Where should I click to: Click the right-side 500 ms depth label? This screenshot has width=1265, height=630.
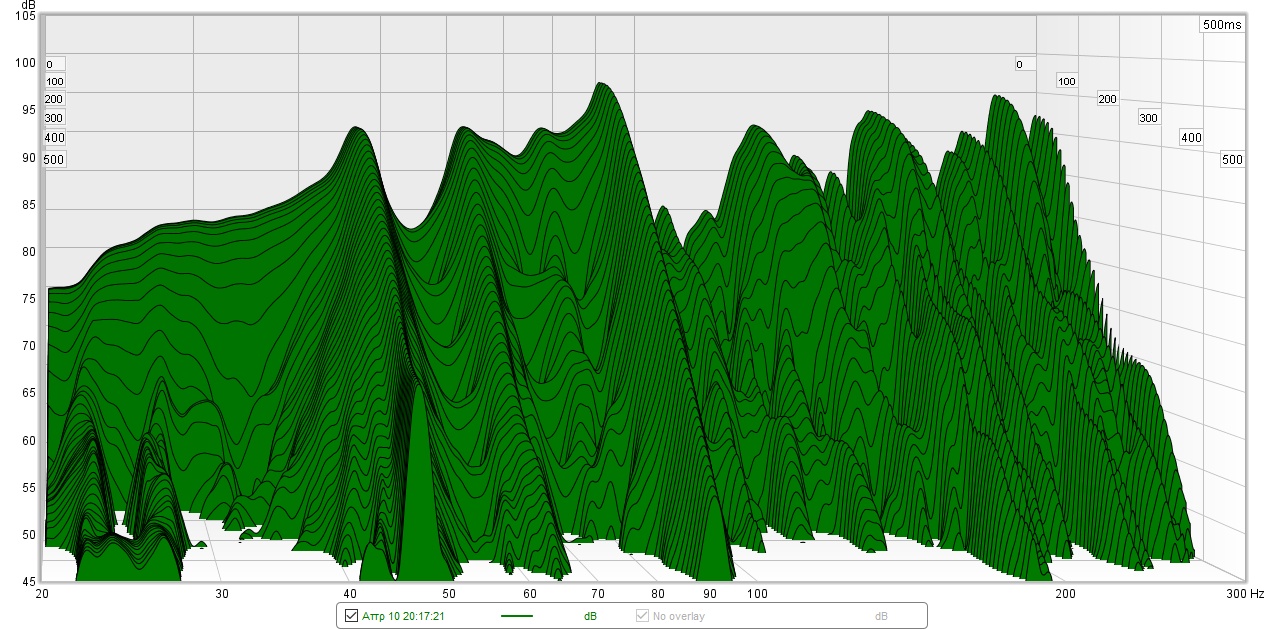(1233, 160)
